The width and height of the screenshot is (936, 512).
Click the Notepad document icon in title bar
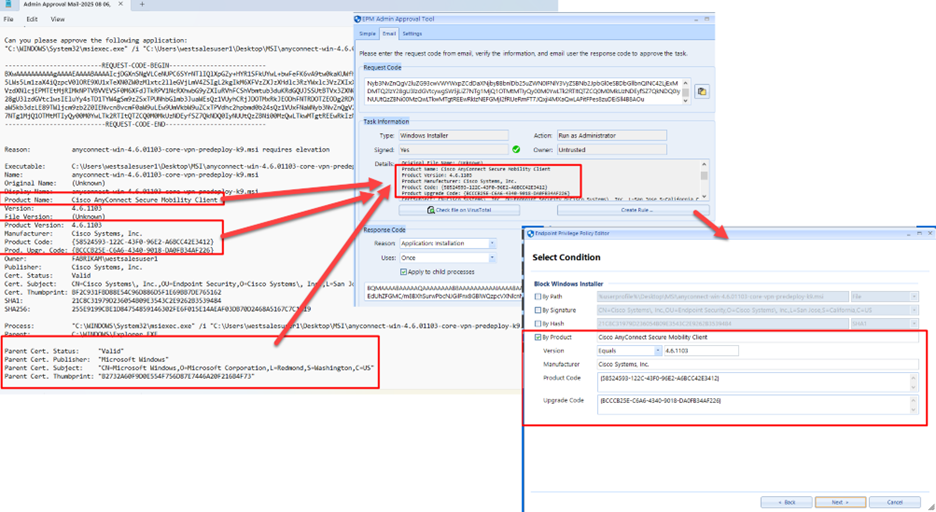tap(8, 4)
